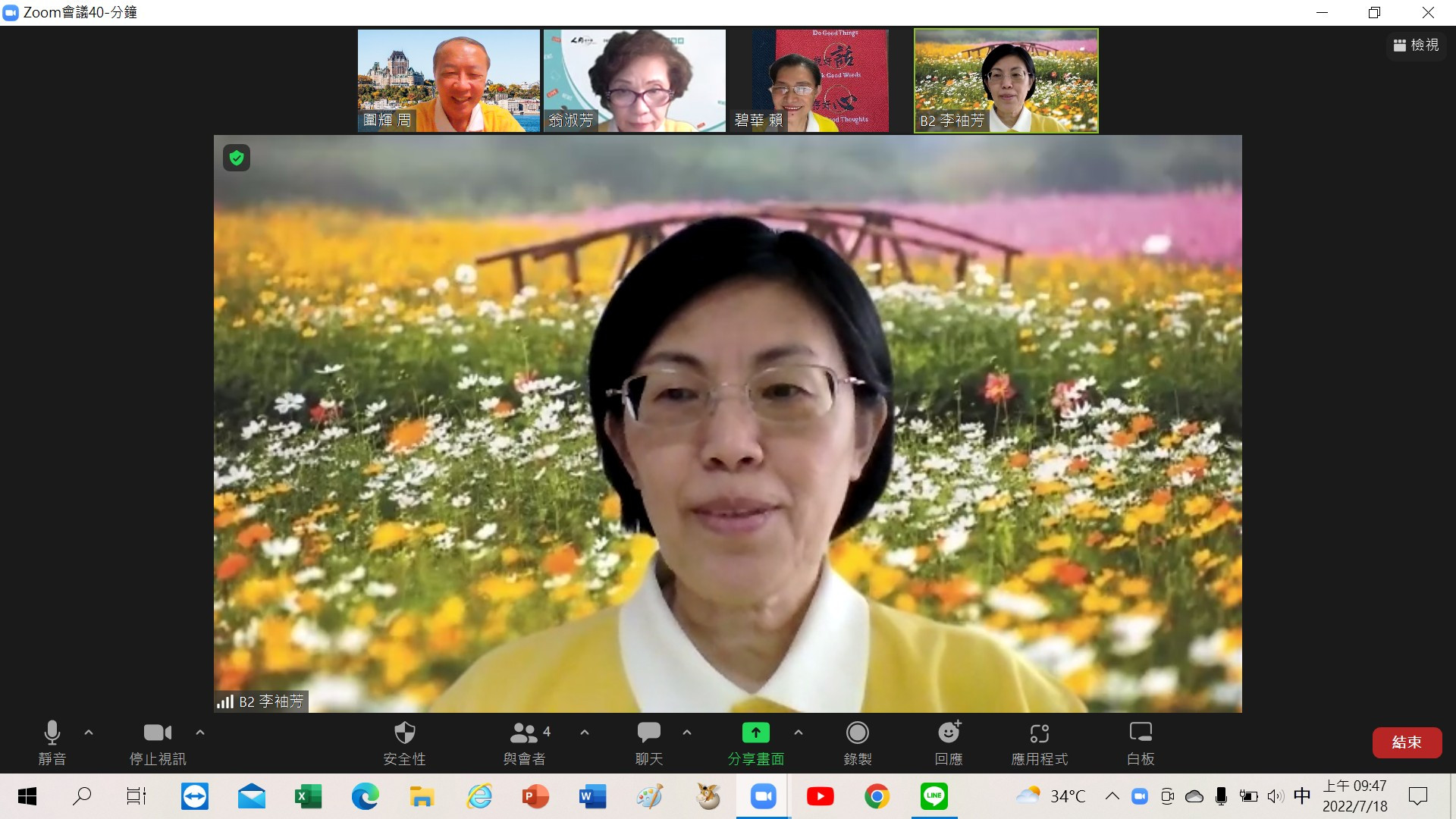
Task: Open the Apps icon in toolbar
Action: click(1039, 733)
